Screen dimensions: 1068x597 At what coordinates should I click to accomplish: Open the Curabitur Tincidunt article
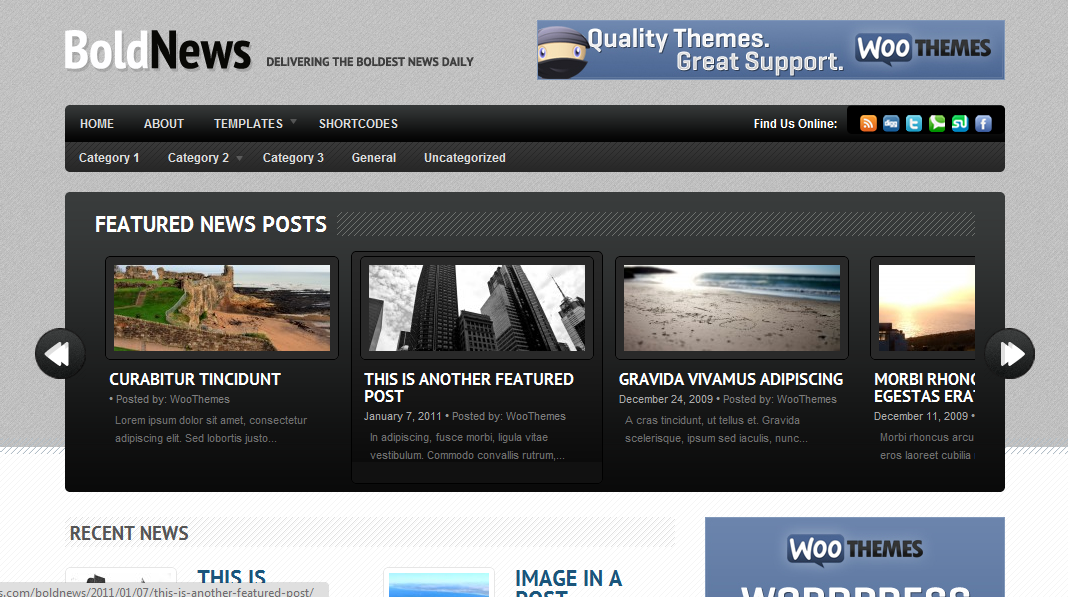(194, 379)
